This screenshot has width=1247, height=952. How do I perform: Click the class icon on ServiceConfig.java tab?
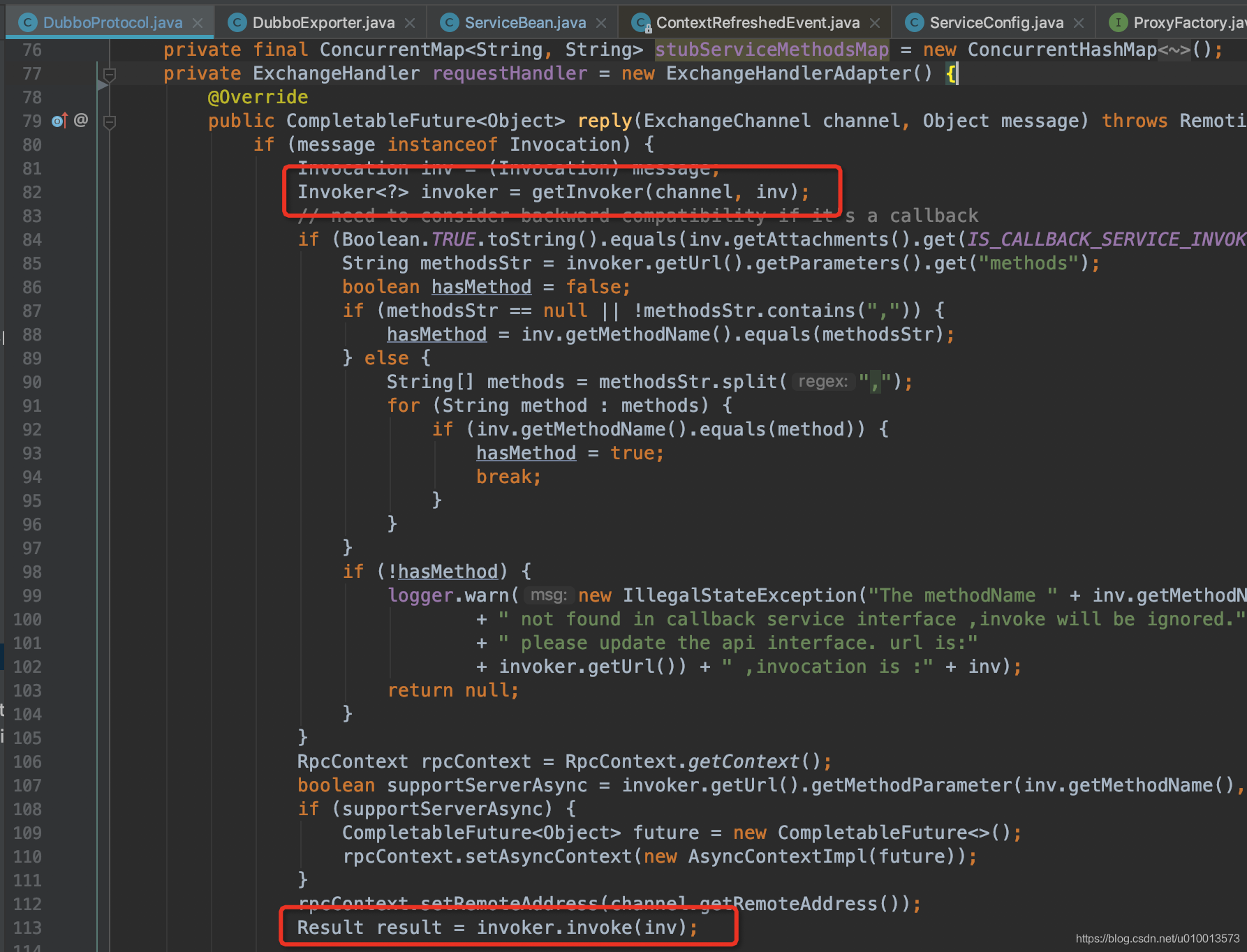pos(914,22)
